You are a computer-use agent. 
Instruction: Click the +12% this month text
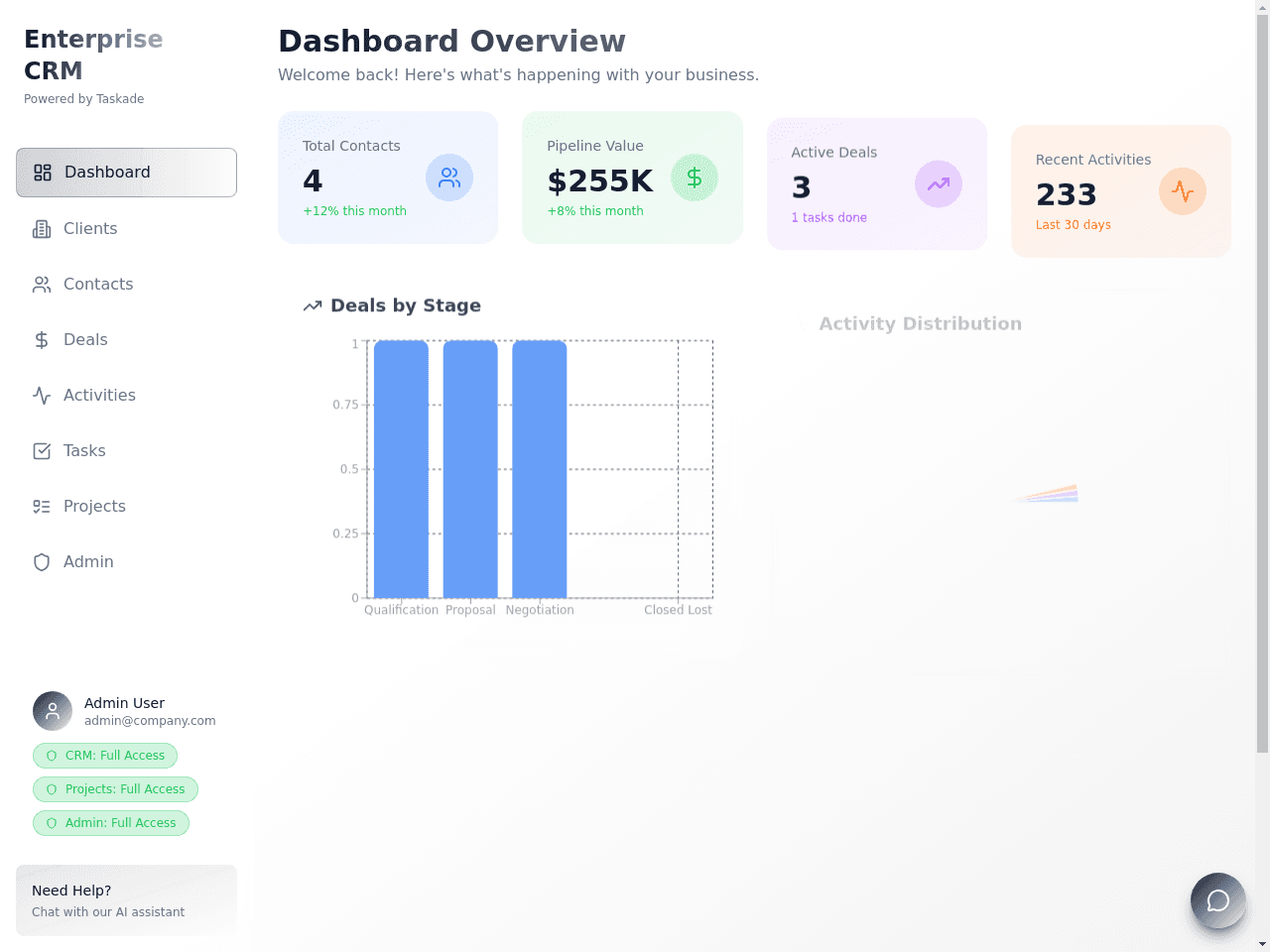(354, 211)
